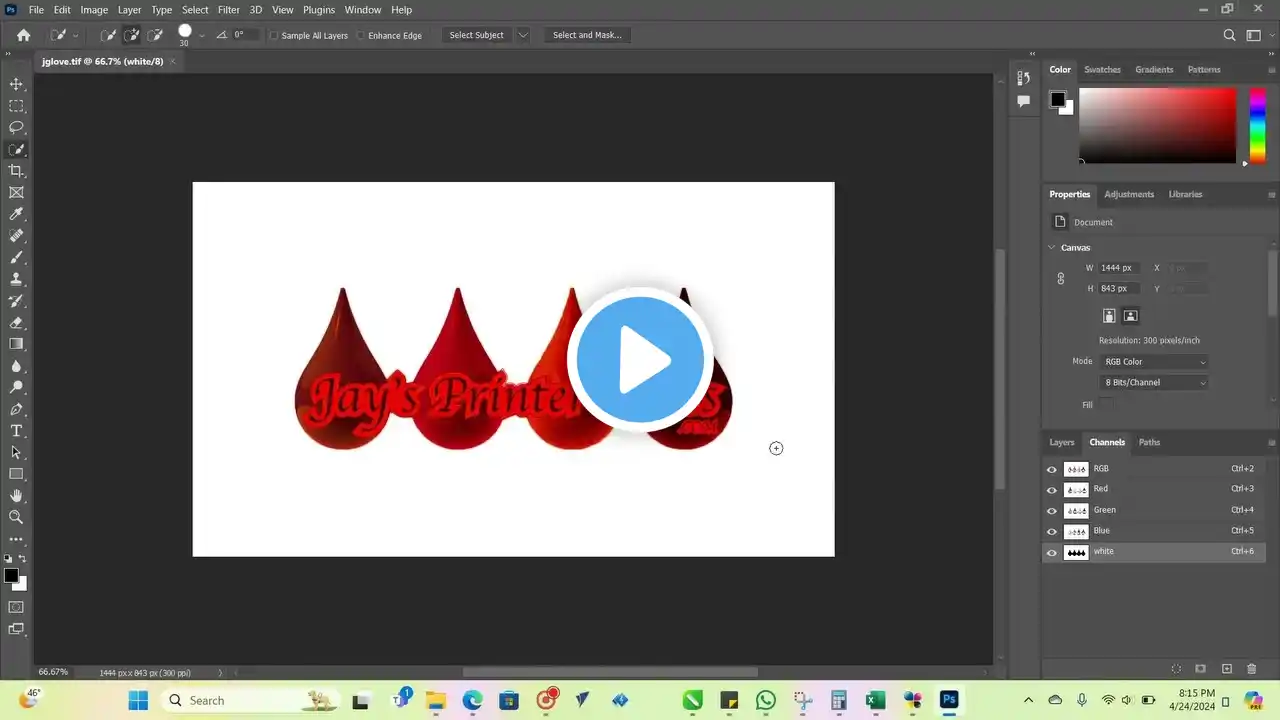
Task: Hide the Red channel visibility eye
Action: [1051, 490]
